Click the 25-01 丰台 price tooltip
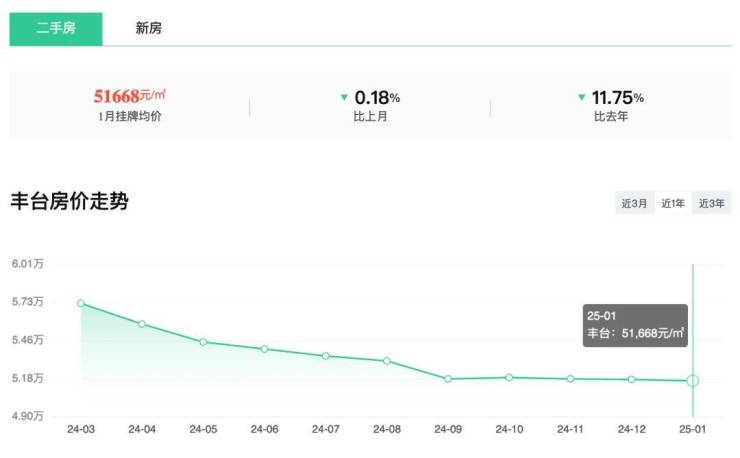740x458 pixels. coord(637,325)
